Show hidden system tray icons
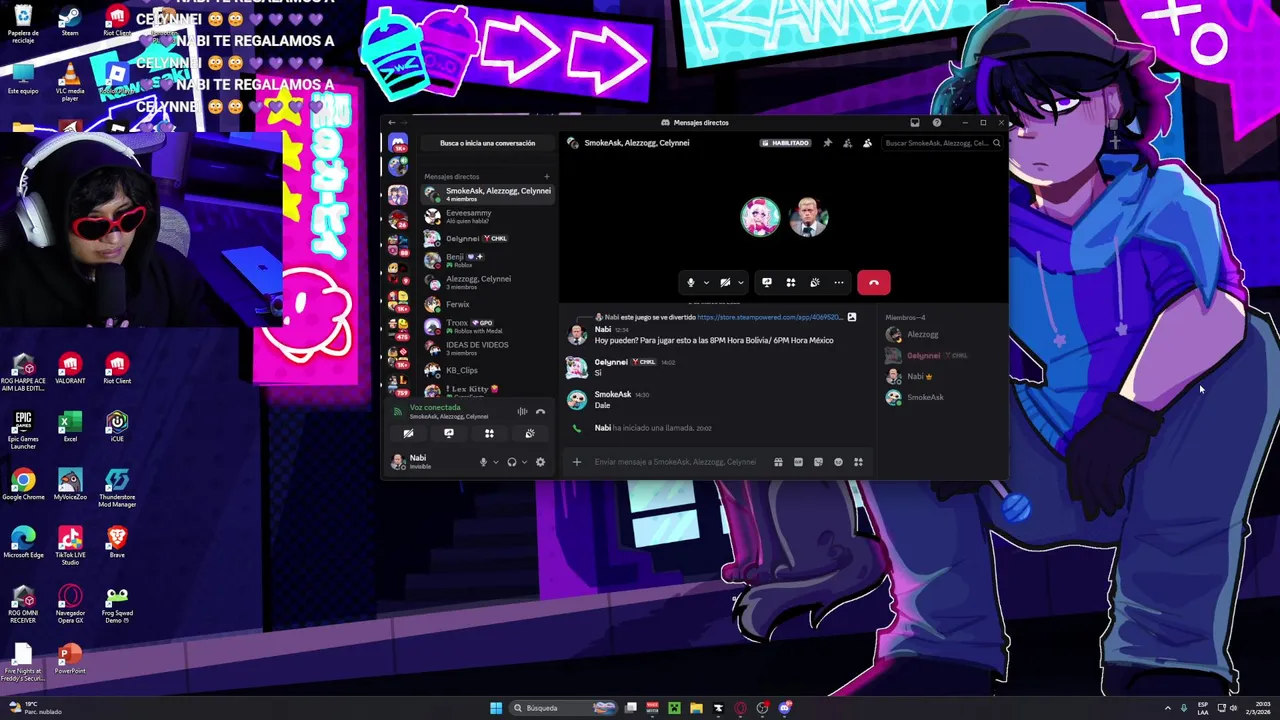This screenshot has width=1280, height=720. (x=1167, y=708)
